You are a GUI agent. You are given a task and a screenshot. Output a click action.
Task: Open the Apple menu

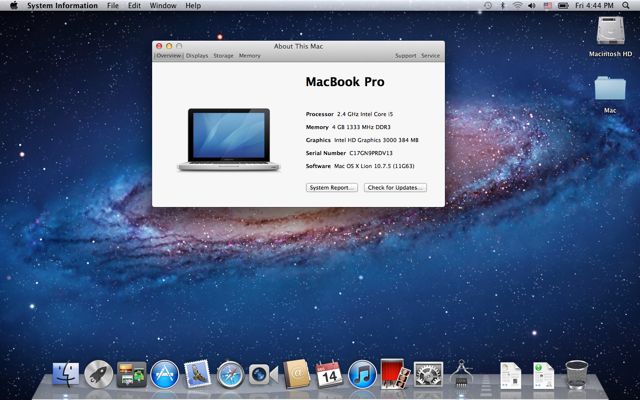click(13, 6)
